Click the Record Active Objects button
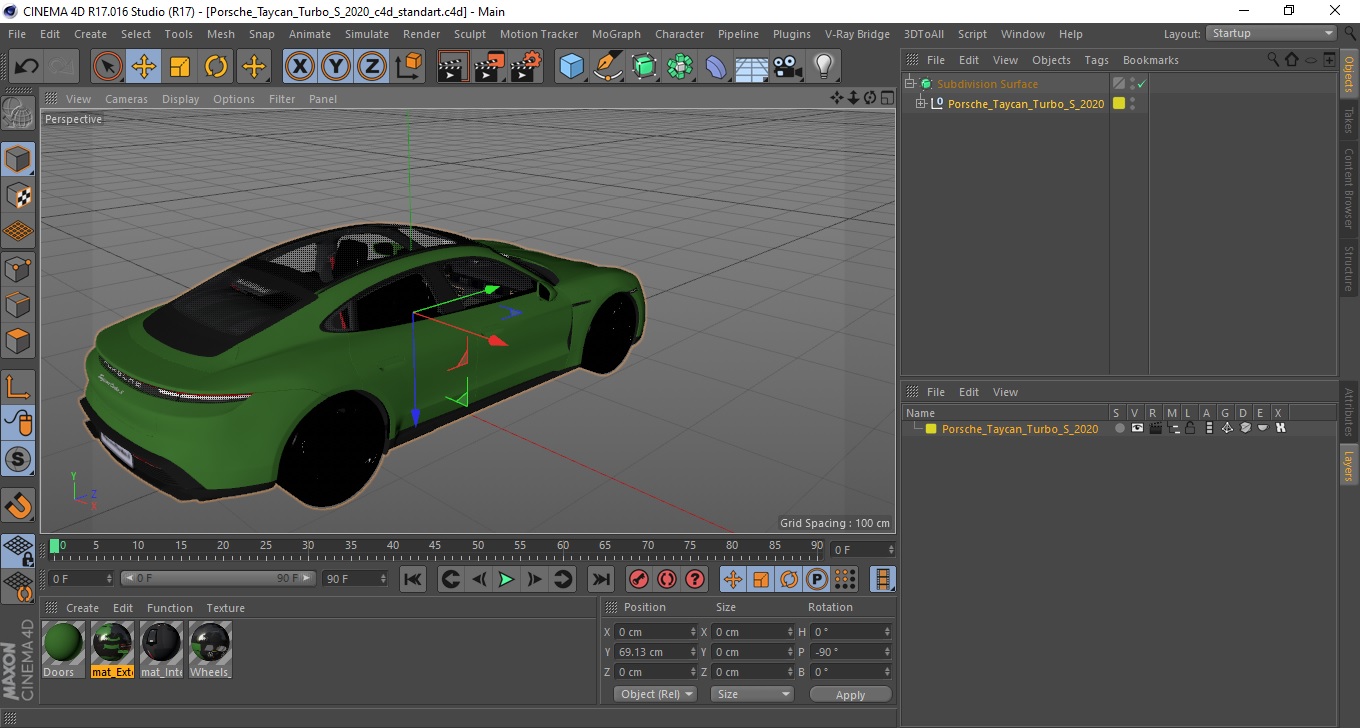The width and height of the screenshot is (1360, 728). pos(639,579)
